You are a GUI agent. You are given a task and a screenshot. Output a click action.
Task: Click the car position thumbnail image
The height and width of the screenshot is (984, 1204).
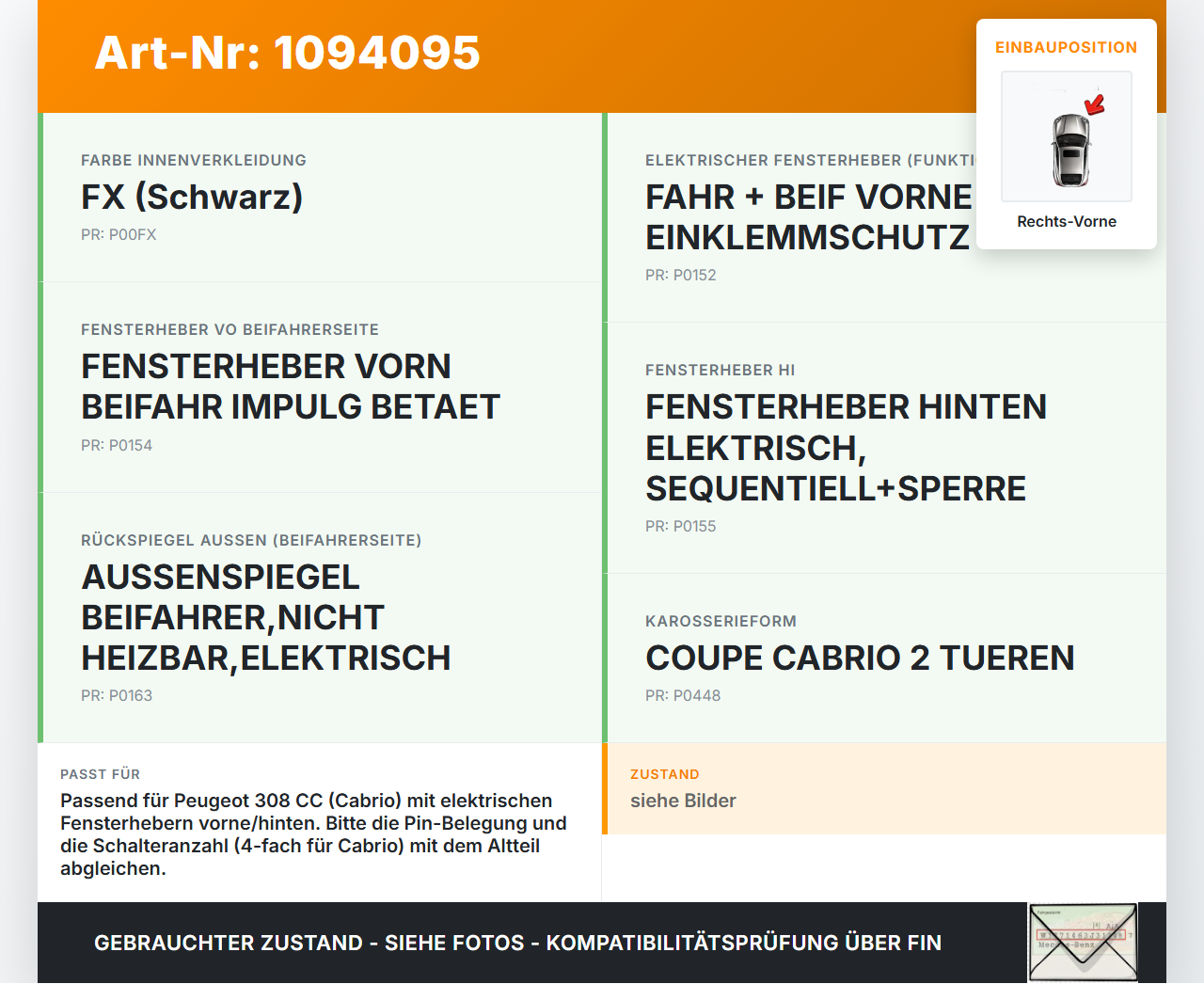tap(1067, 136)
